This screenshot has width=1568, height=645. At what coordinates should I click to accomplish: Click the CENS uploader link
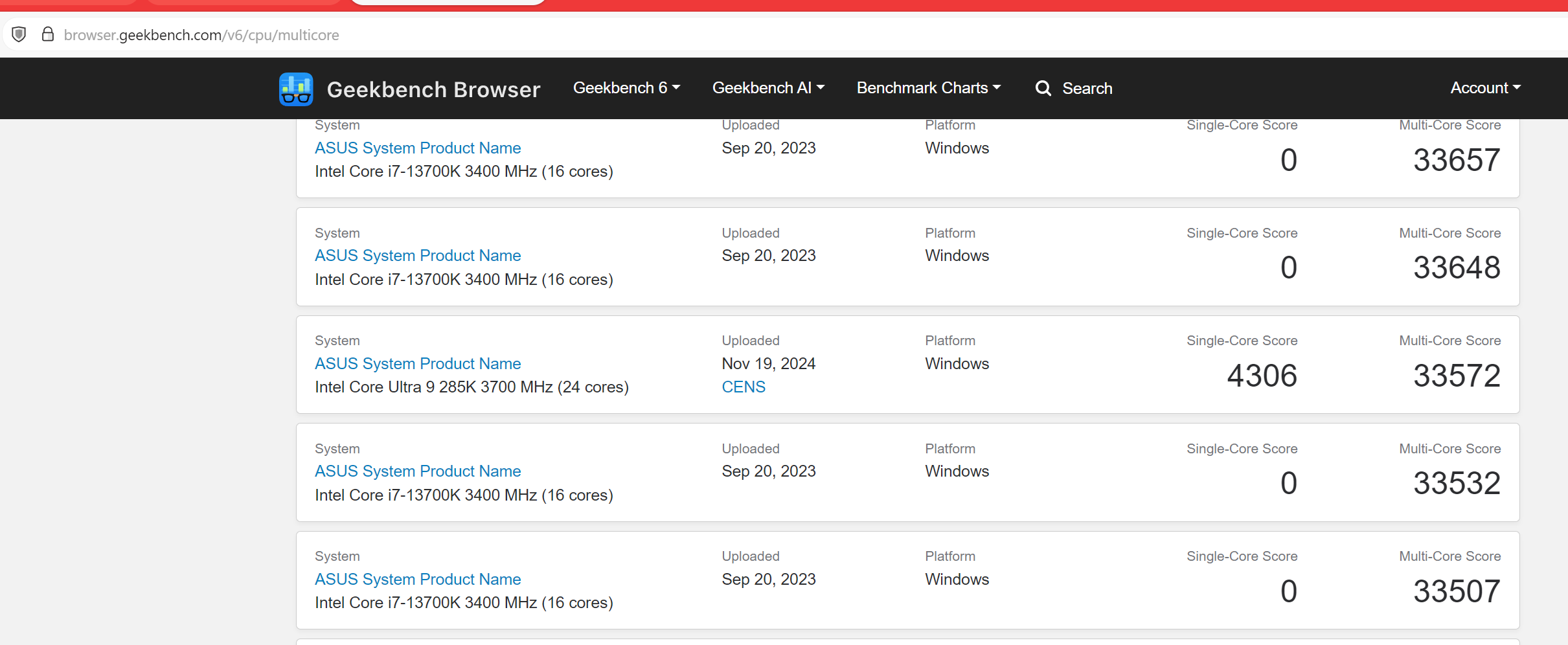(744, 387)
